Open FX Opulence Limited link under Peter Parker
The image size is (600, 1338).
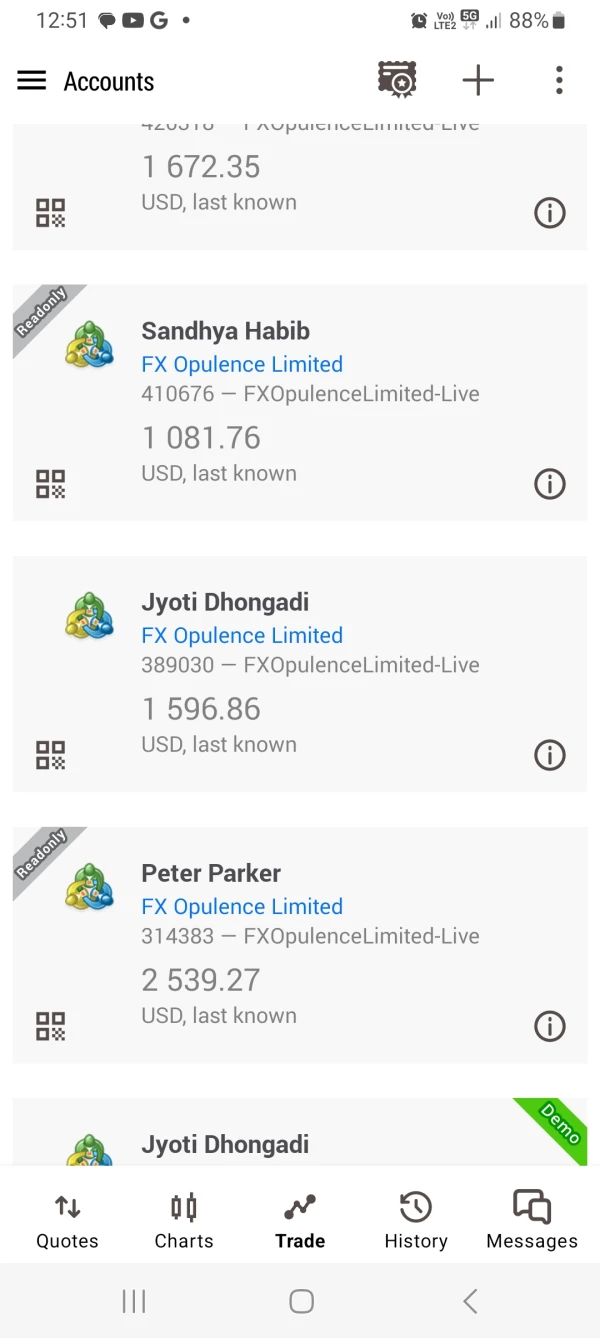(x=242, y=907)
